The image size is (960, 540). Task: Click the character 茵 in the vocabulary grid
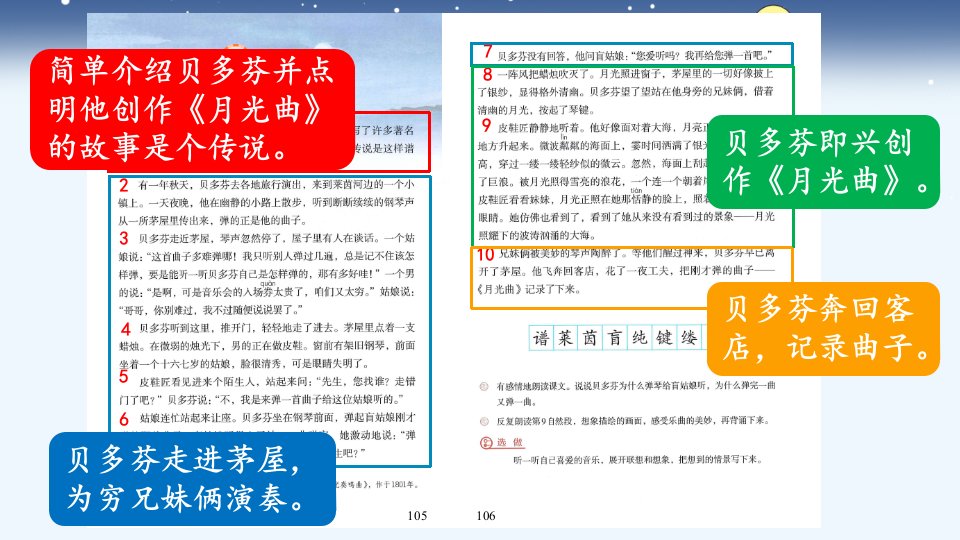(x=590, y=338)
